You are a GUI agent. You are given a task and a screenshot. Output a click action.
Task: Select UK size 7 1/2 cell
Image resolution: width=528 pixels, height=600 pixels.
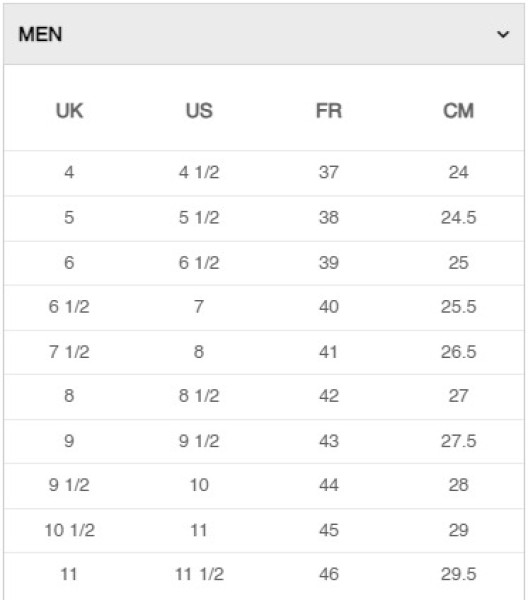click(x=69, y=352)
